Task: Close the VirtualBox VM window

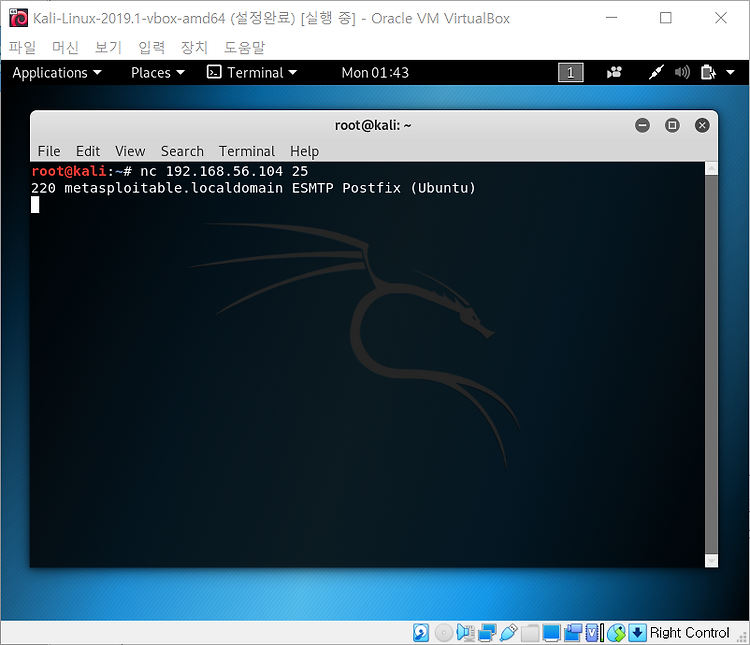Action: pos(721,18)
